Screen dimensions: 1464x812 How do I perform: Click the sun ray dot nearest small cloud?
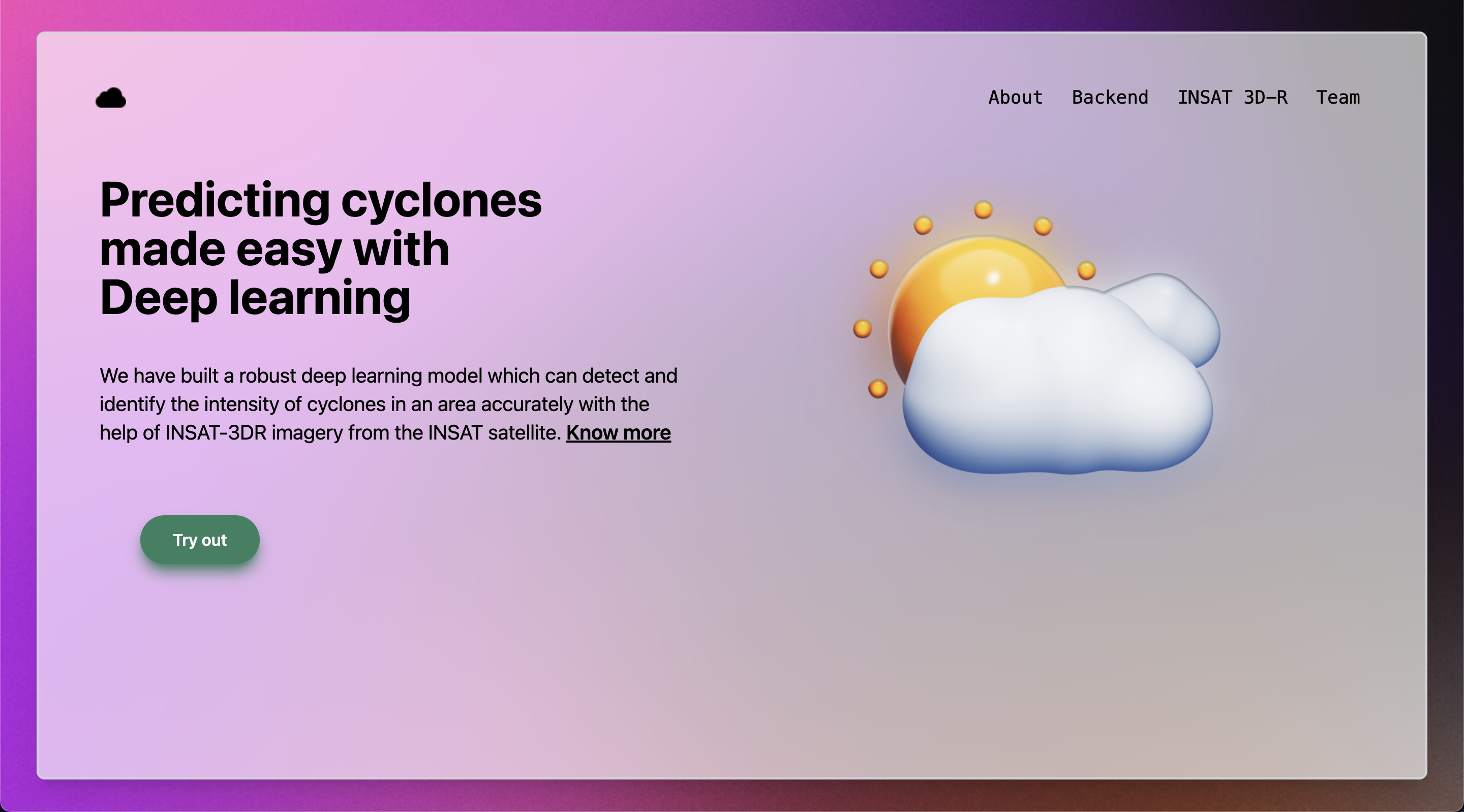(x=1086, y=270)
